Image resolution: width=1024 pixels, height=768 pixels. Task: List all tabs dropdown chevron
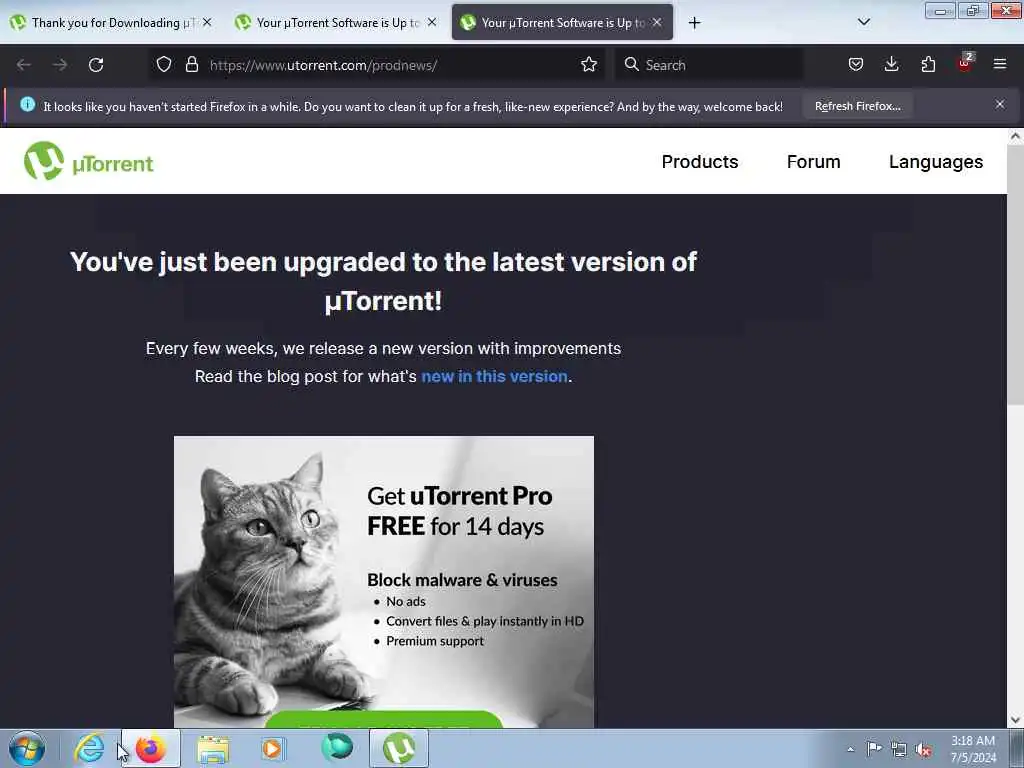point(863,22)
